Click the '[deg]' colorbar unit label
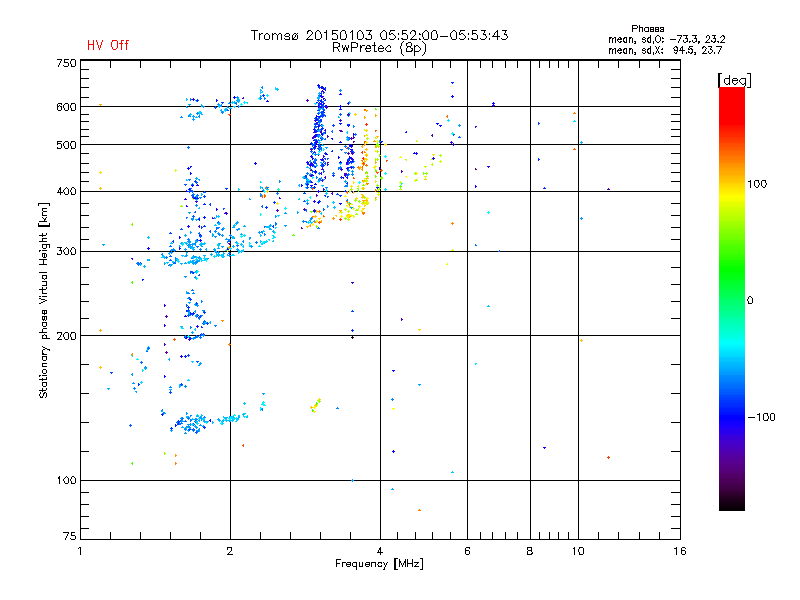 point(734,80)
